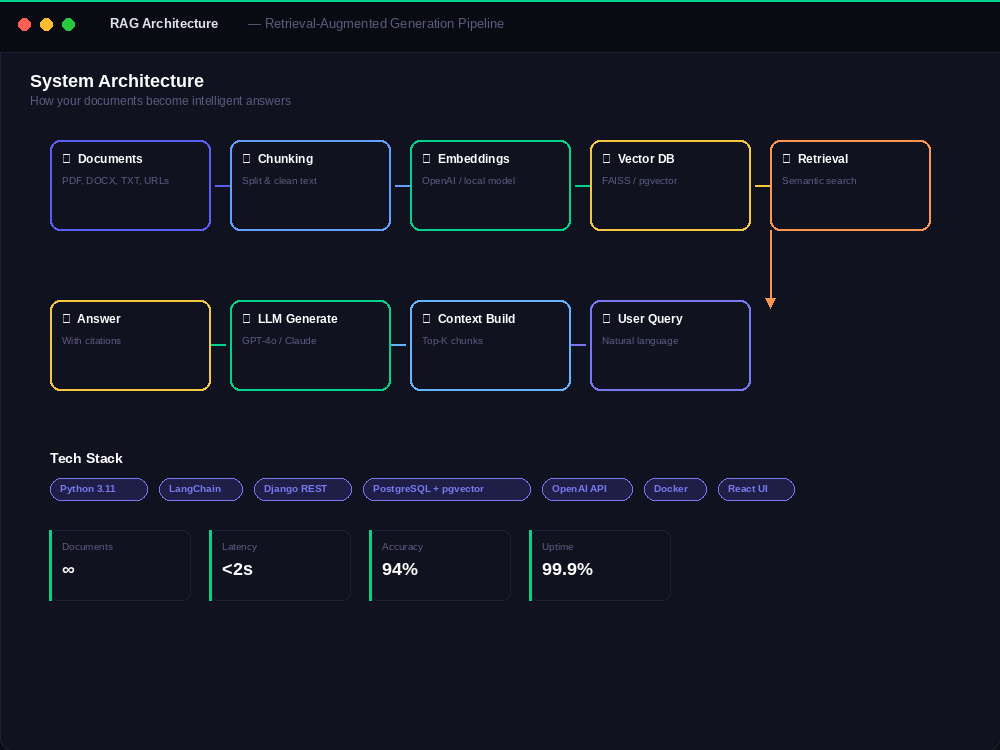This screenshot has height=750, width=1000.
Task: Click the Uptime value 99.9%
Action: [x=567, y=569]
